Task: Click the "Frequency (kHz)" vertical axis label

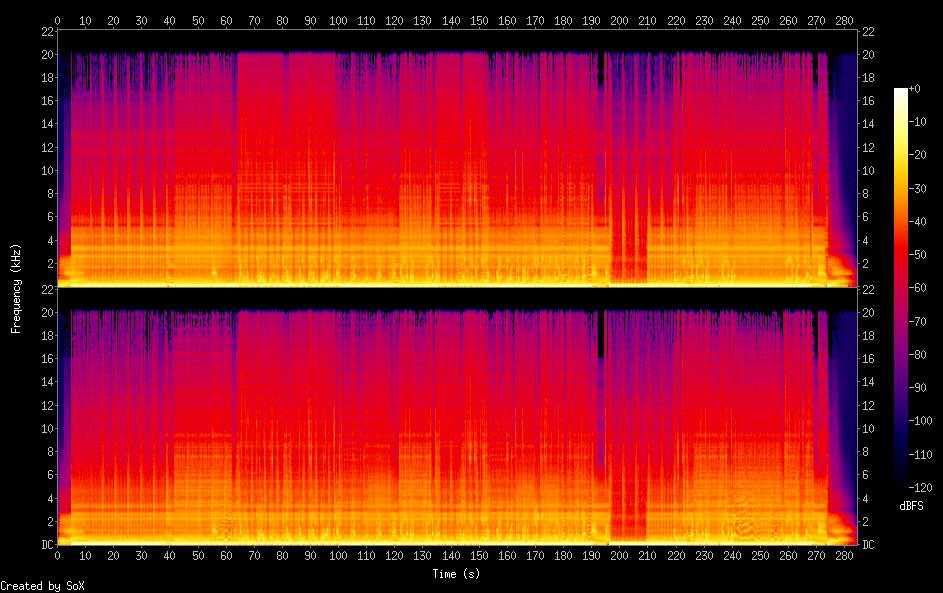Action: pos(16,288)
